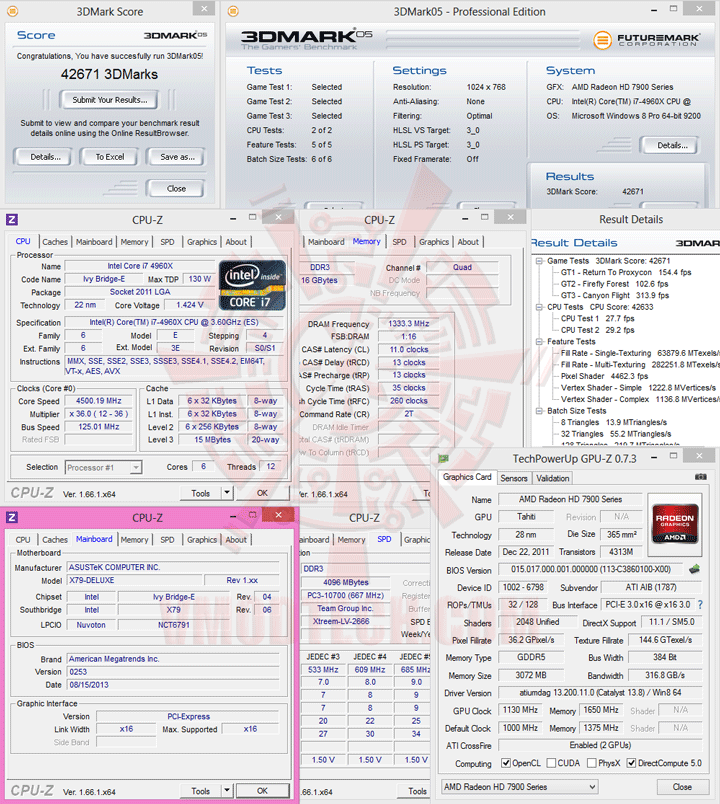Click the 3DMARK05 Gamers' Benchmark logo banner
720x804 pixels.
tap(307, 39)
